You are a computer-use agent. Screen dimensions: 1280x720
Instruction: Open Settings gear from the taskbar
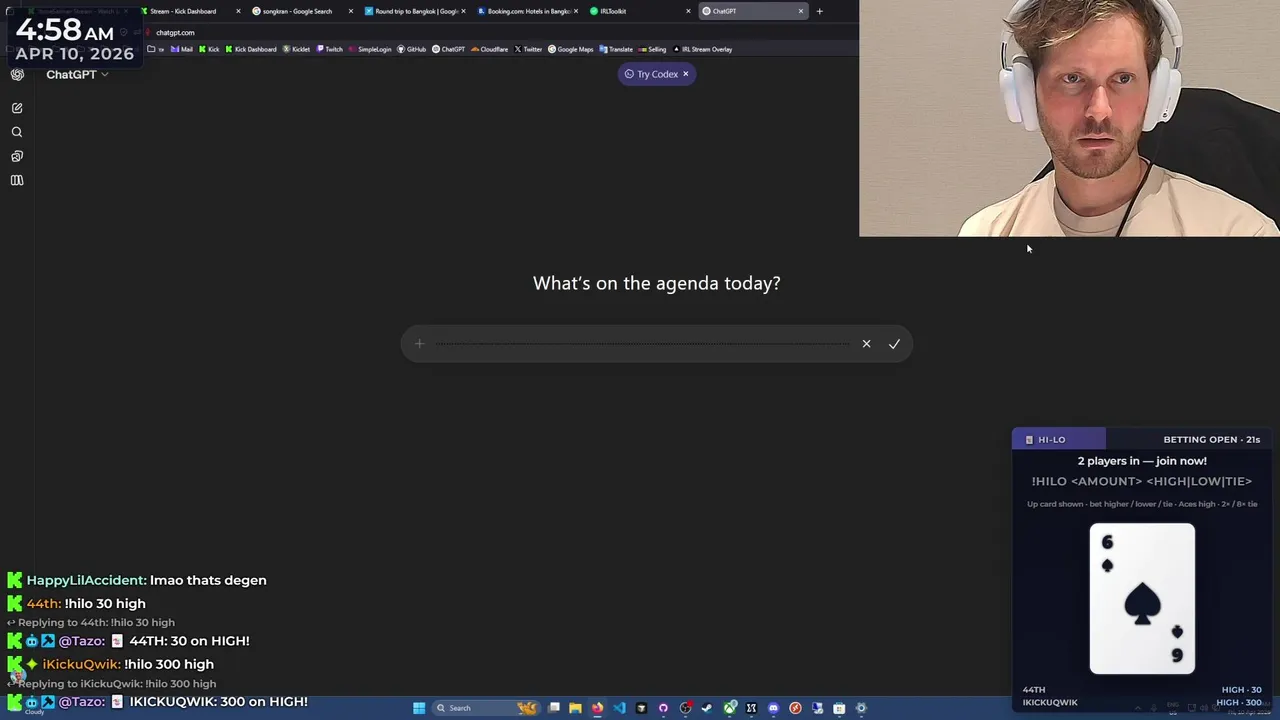(861, 708)
